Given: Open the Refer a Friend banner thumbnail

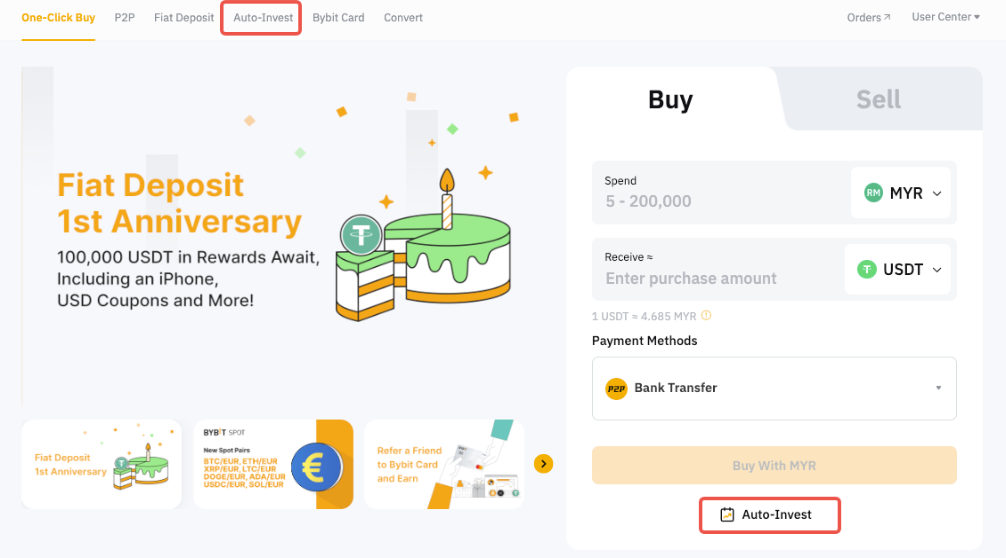Looking at the screenshot, I should click(443, 464).
